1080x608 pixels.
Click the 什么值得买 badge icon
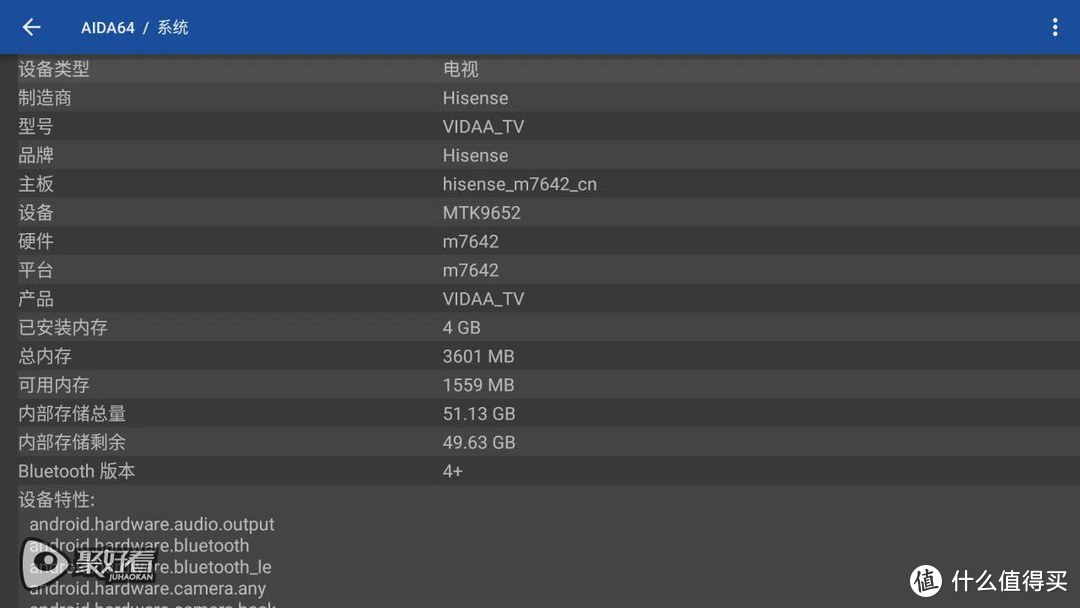925,579
